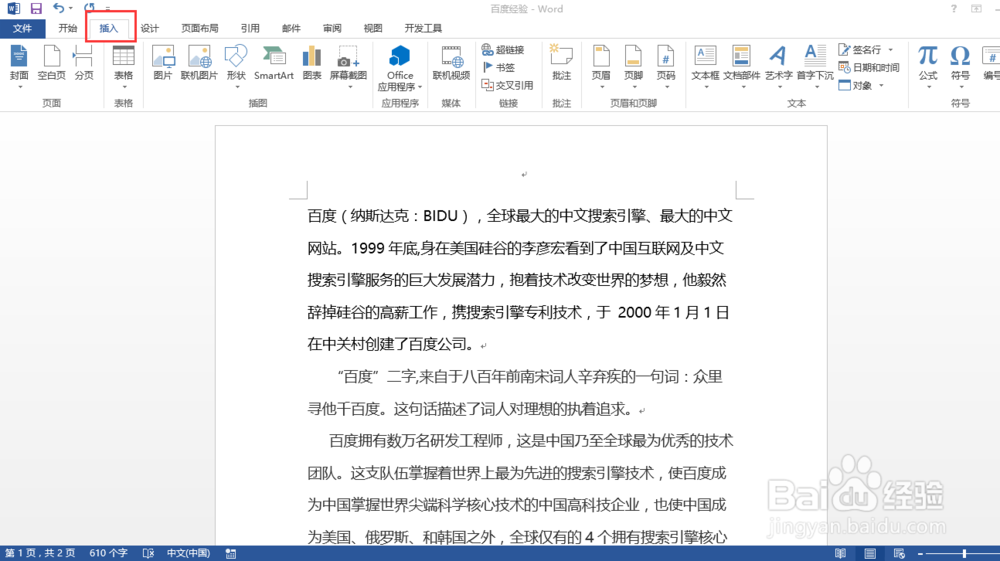Open Word Help question mark
Image resolution: width=1000 pixels, height=561 pixels.
(953, 9)
